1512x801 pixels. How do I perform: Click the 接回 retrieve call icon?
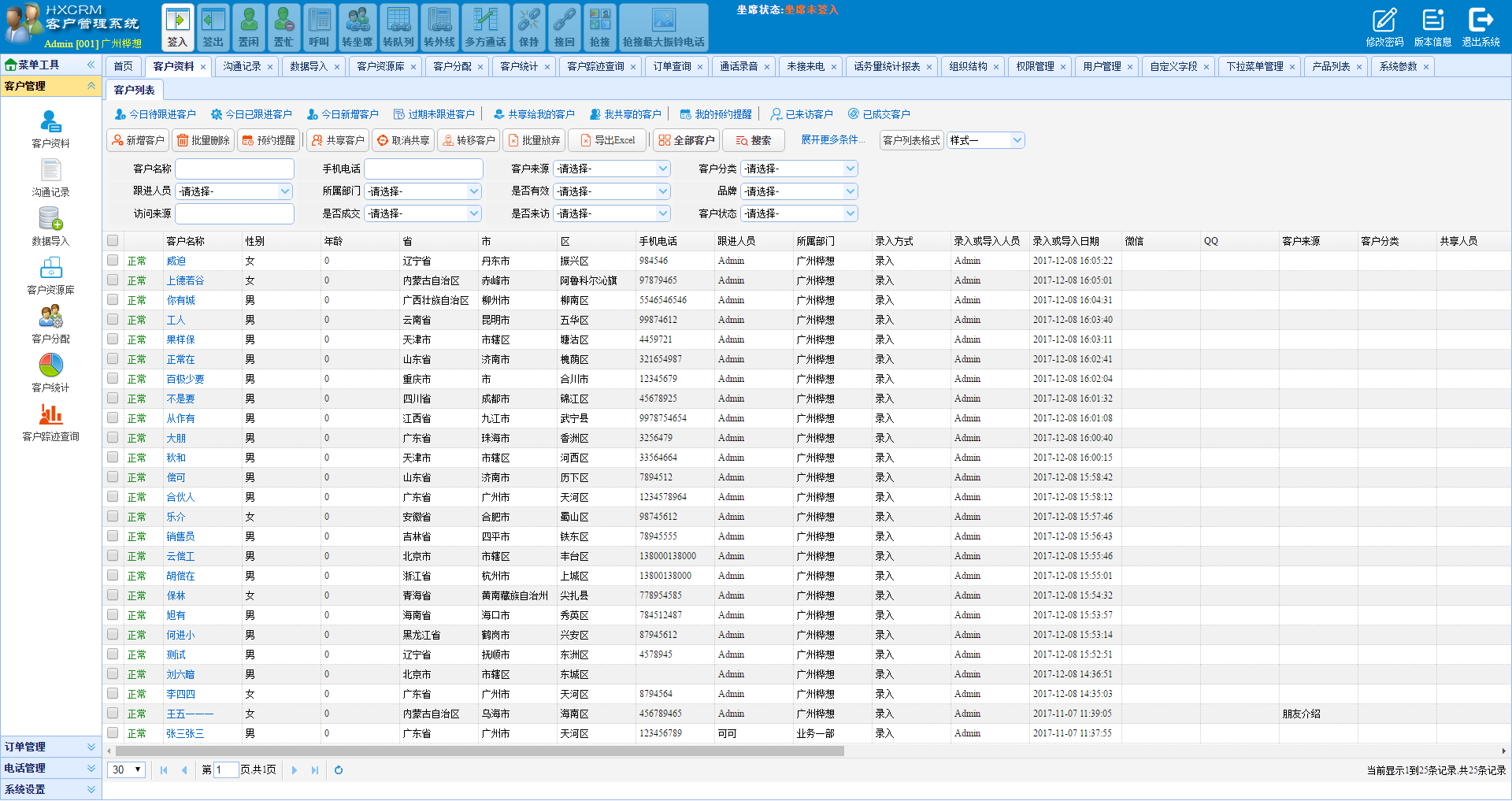pyautogui.click(x=565, y=27)
